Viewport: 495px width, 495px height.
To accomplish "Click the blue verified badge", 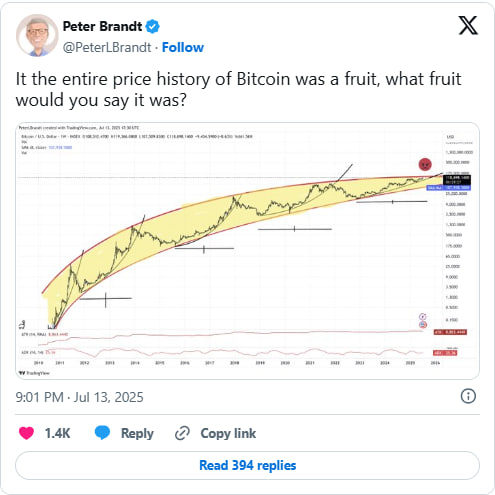I will click(x=152, y=26).
